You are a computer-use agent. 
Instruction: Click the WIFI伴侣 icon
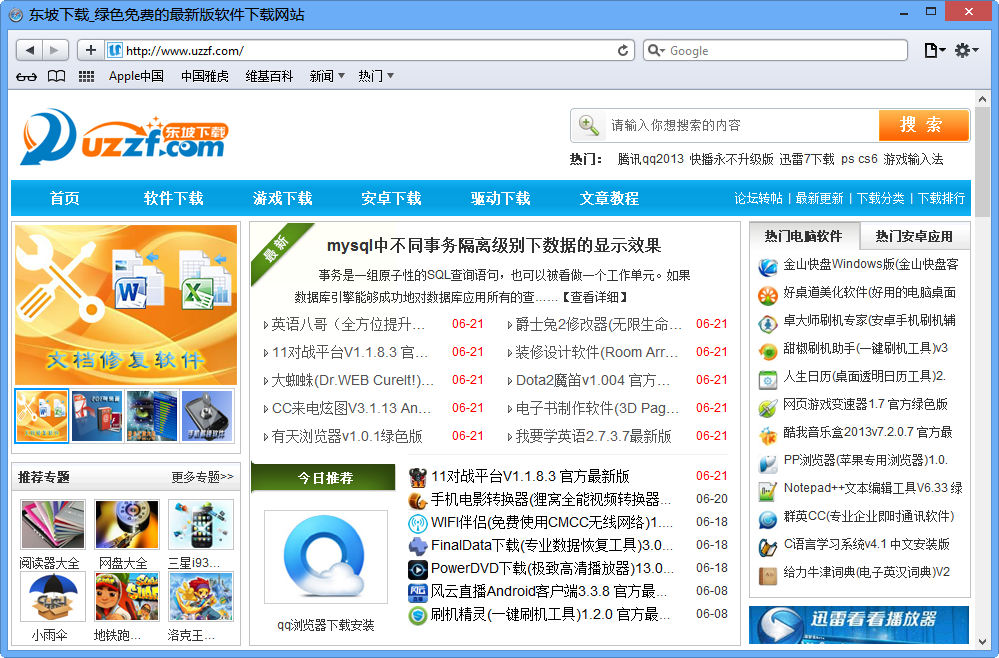(x=417, y=524)
